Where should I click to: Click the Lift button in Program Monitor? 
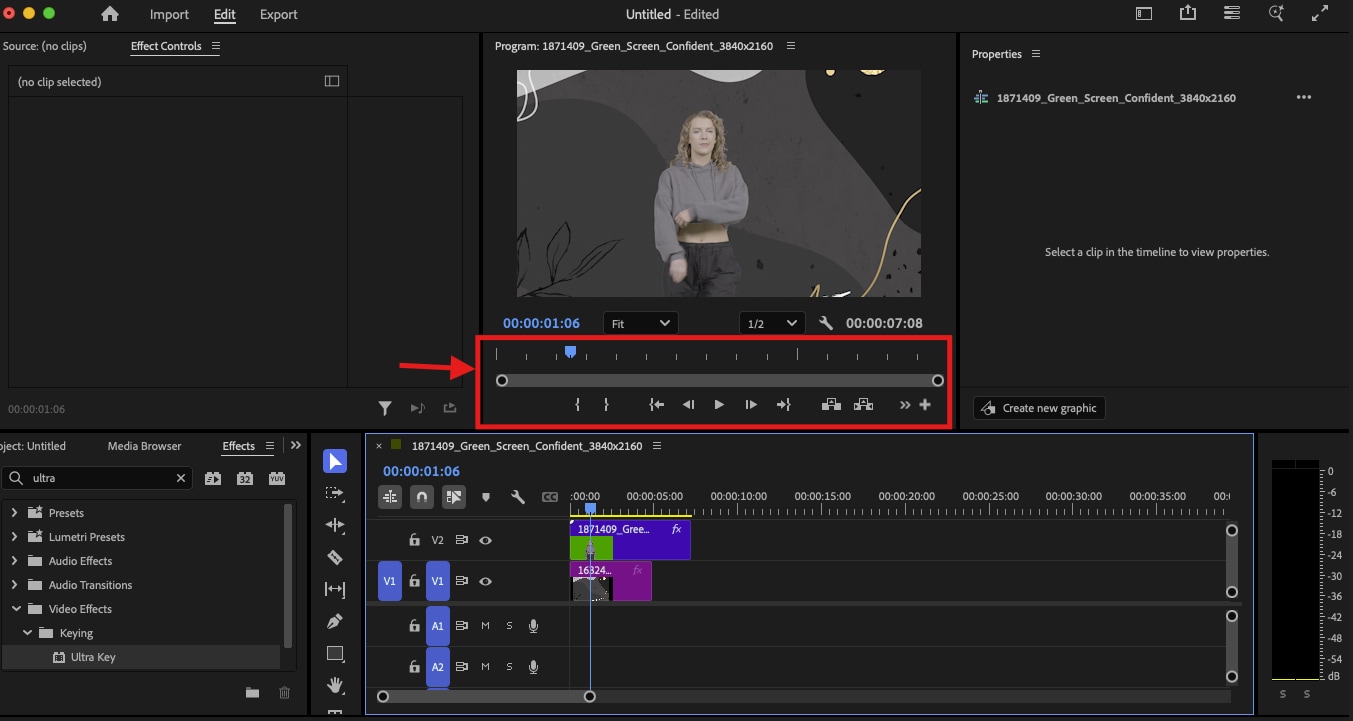coord(831,405)
